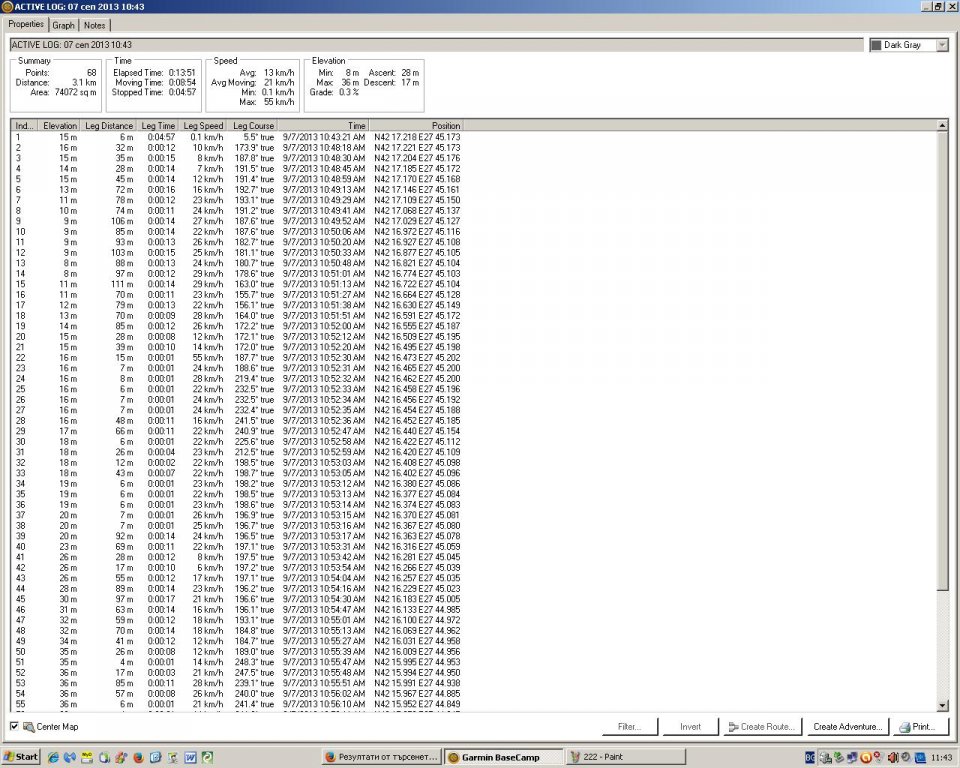
Task: Click the taskbar clock showing 11:43
Action: pyautogui.click(x=941, y=758)
